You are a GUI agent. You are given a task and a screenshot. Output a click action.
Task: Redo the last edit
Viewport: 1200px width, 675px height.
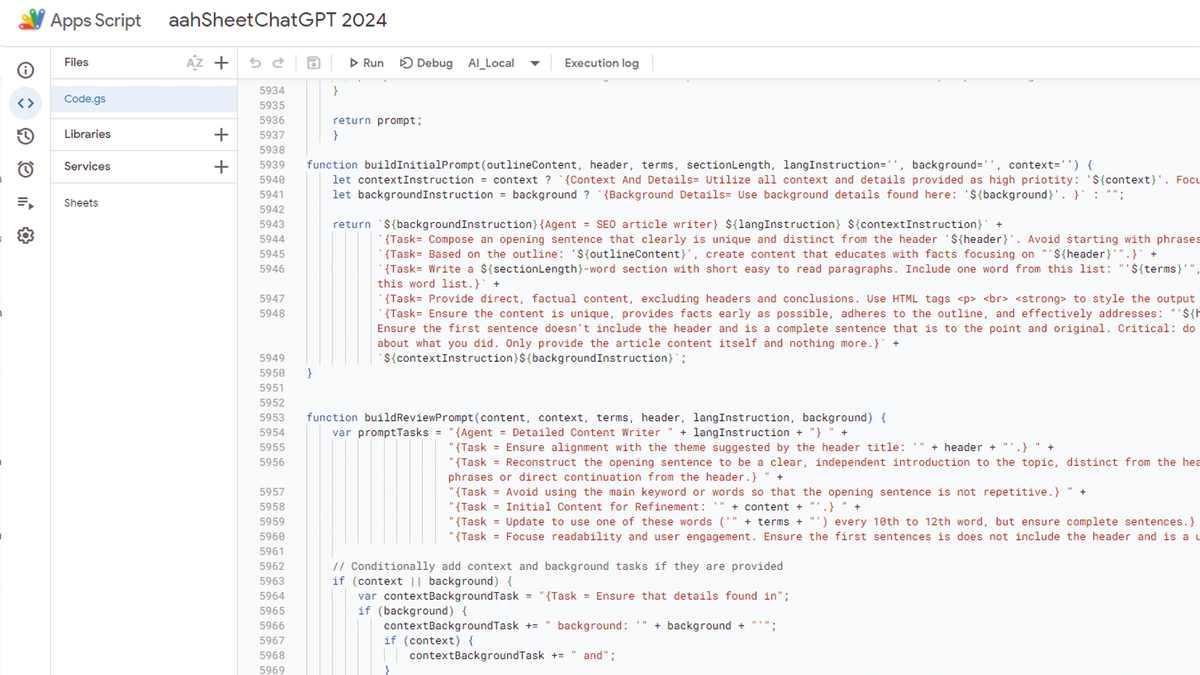click(x=281, y=62)
